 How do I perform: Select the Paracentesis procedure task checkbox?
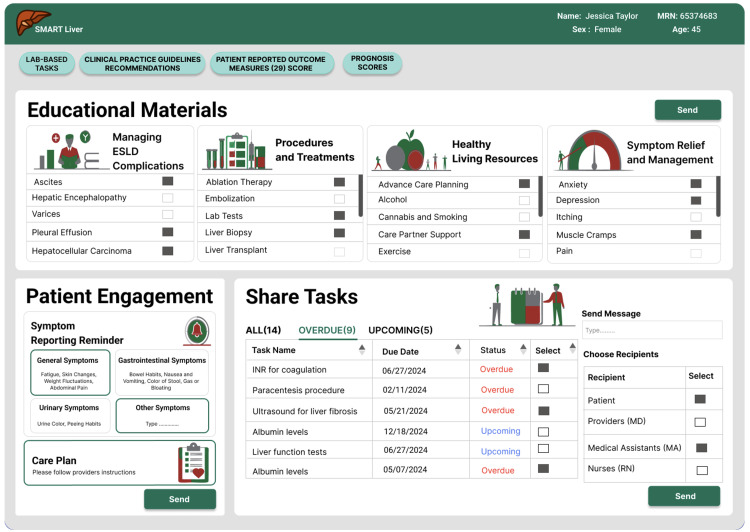(x=543, y=388)
